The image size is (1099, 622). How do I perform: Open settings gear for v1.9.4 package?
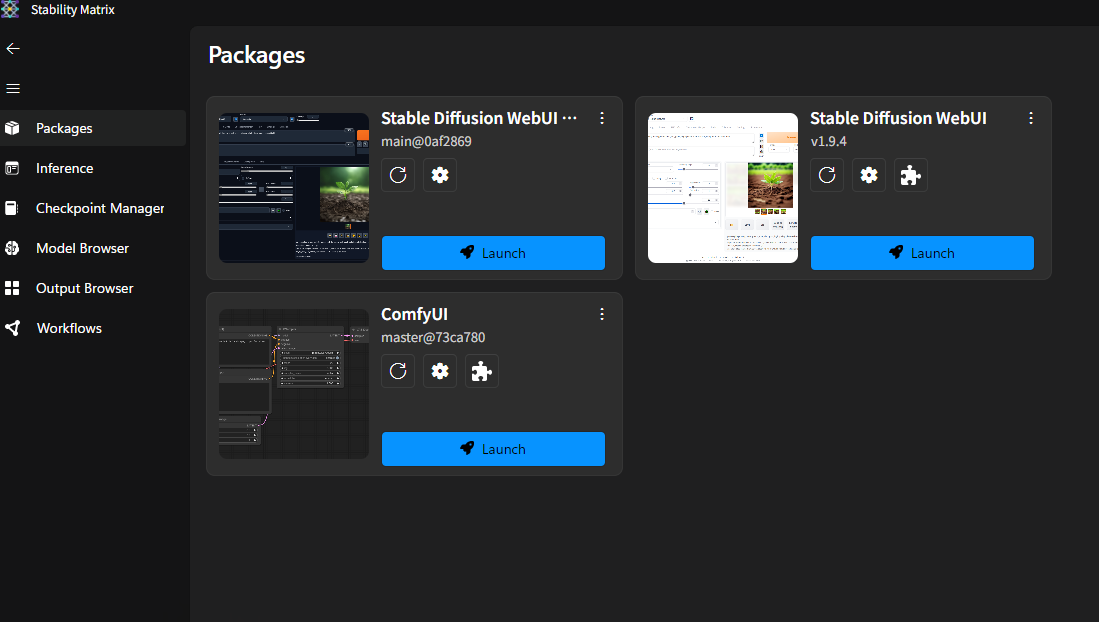coord(869,175)
